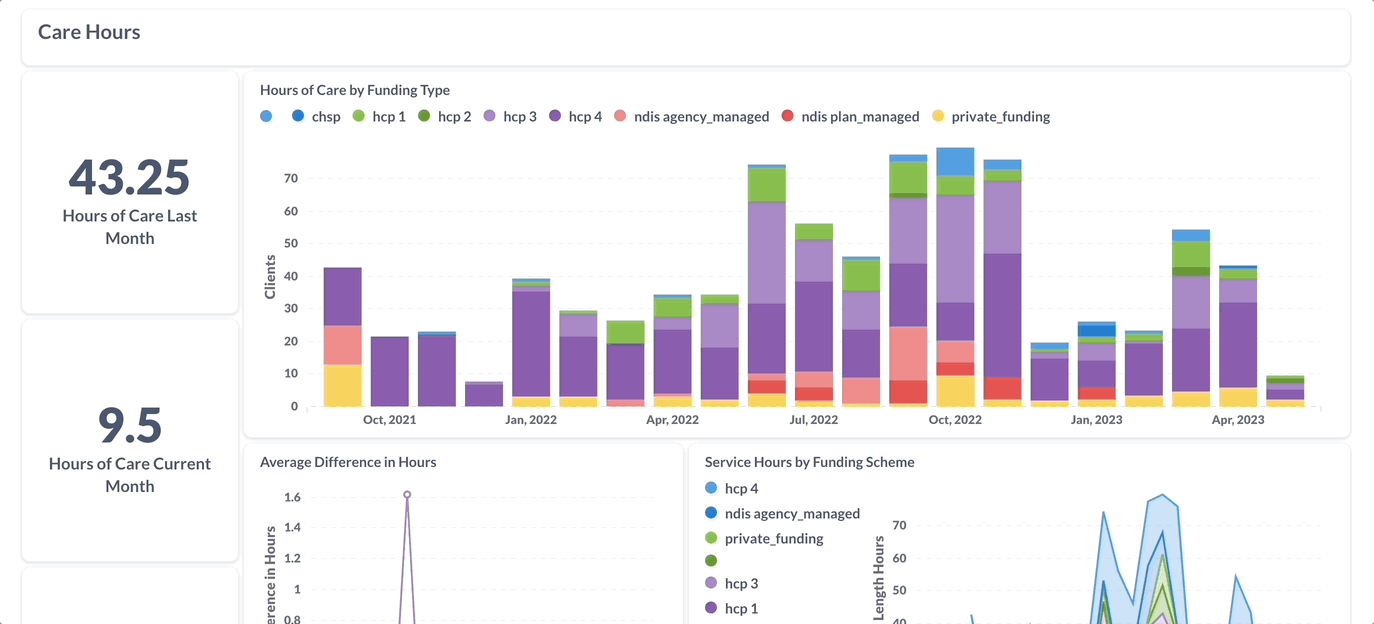The image size is (1374, 624).
Task: Click hcp 3 legend item in Funding Scheme chart
Action: 741,584
